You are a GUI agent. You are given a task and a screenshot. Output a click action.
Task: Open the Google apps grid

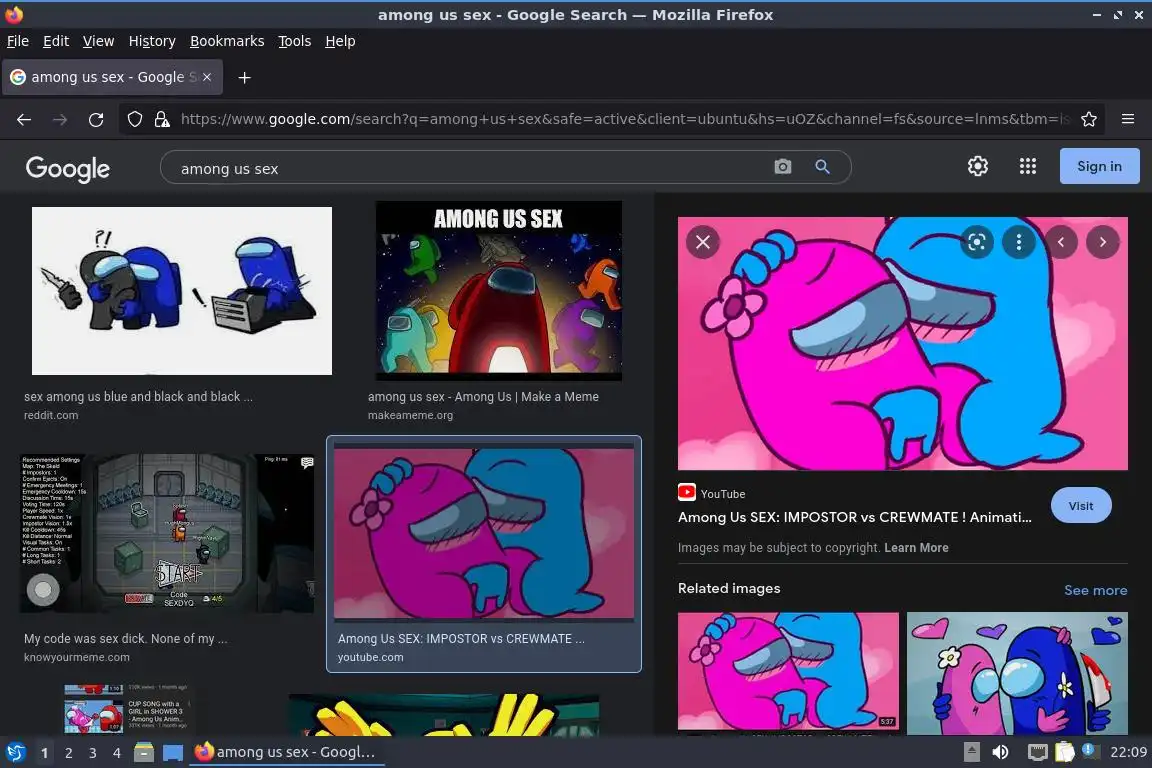[x=1028, y=166]
